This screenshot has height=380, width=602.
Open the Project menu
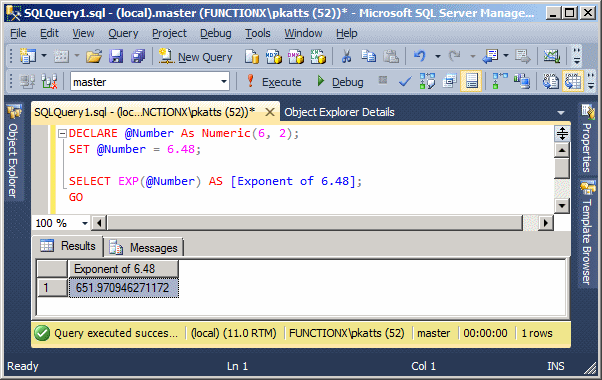click(169, 34)
